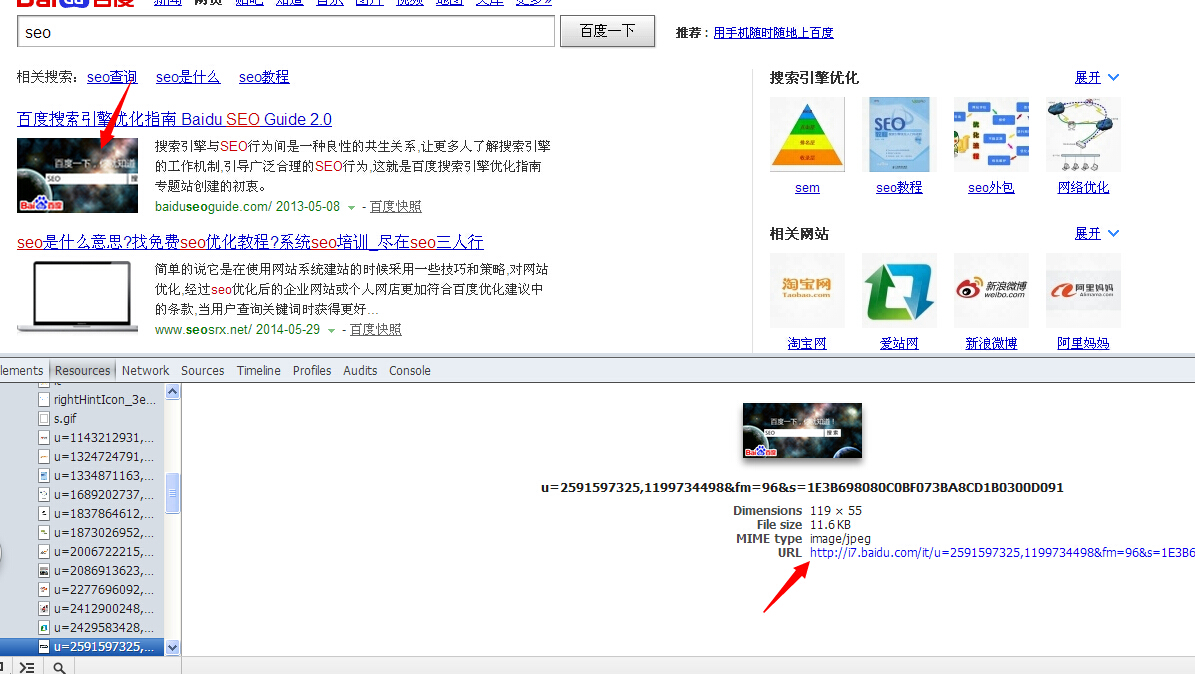Open dropdown arrow after baiduseoguide.com date
This screenshot has width=1195, height=674.
[351, 207]
